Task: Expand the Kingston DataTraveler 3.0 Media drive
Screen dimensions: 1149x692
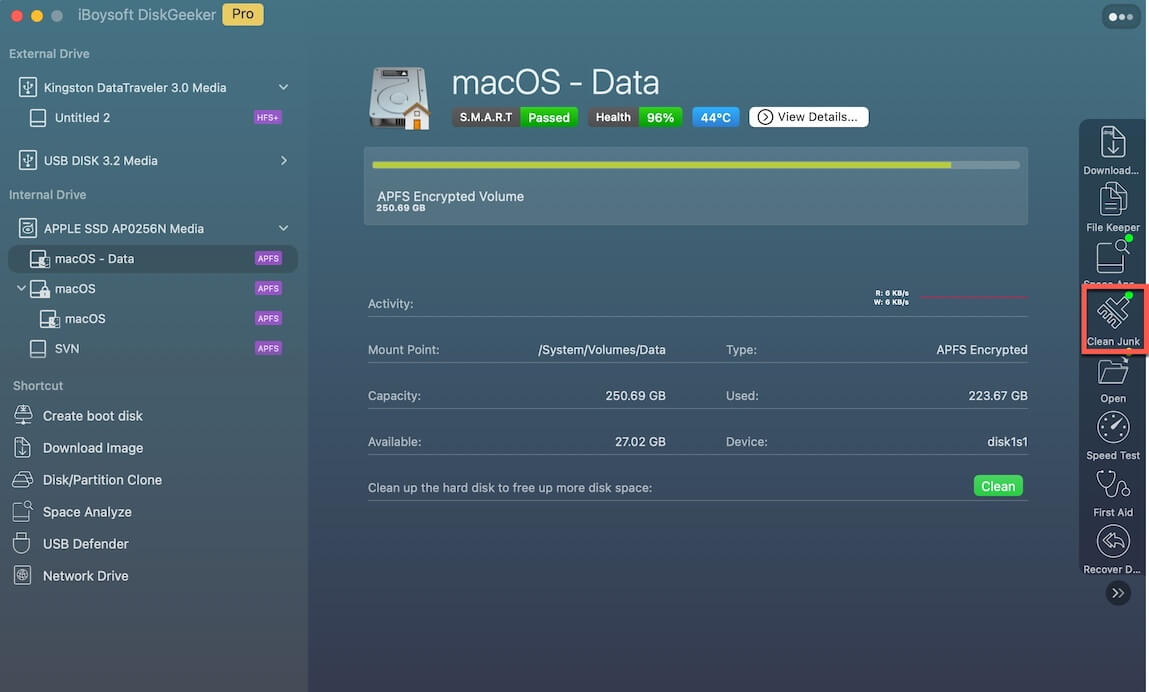Action: click(283, 87)
